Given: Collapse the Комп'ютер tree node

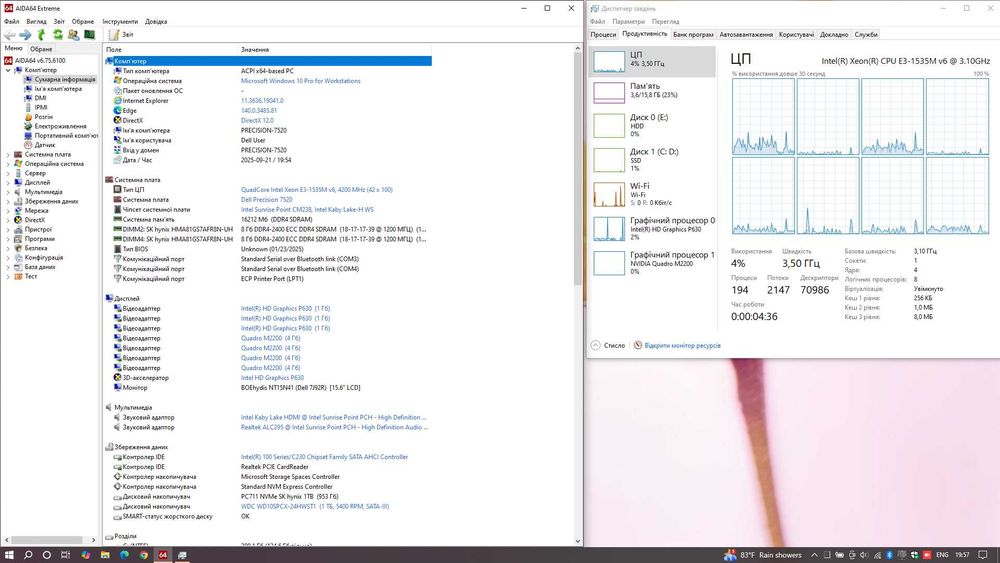Looking at the screenshot, I should (8, 70).
